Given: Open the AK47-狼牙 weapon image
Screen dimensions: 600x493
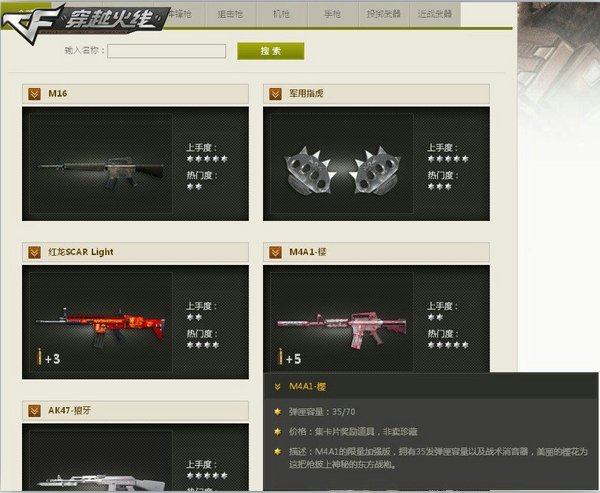Looking at the screenshot, I should (x=101, y=483).
